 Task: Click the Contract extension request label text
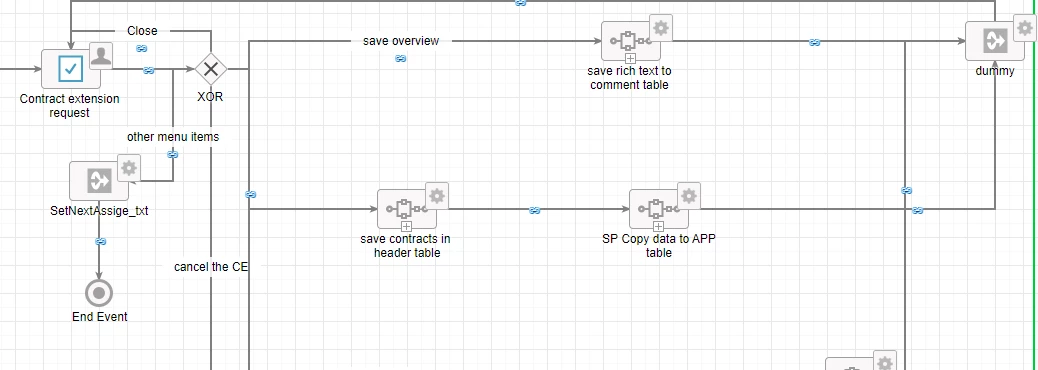point(70,106)
